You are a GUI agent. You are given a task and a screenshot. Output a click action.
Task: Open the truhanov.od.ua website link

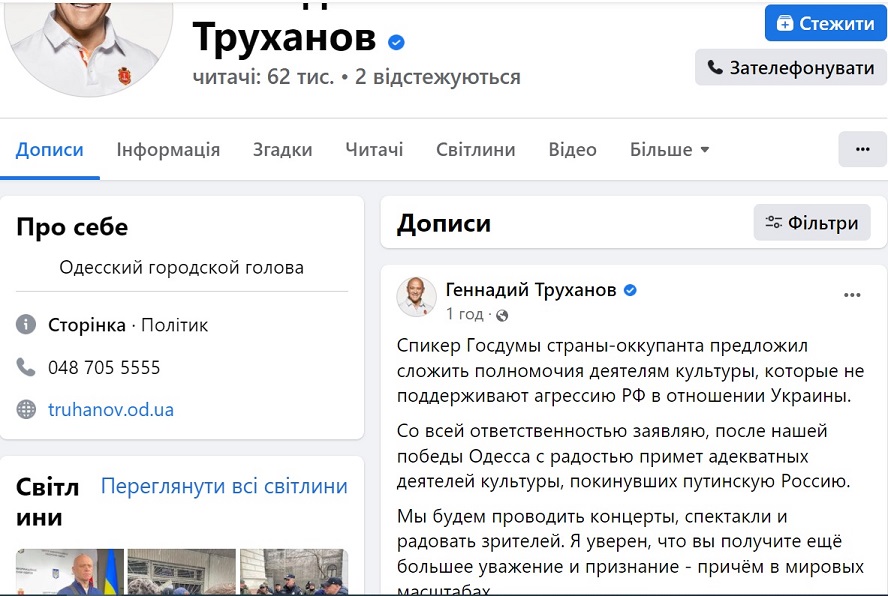click(111, 409)
